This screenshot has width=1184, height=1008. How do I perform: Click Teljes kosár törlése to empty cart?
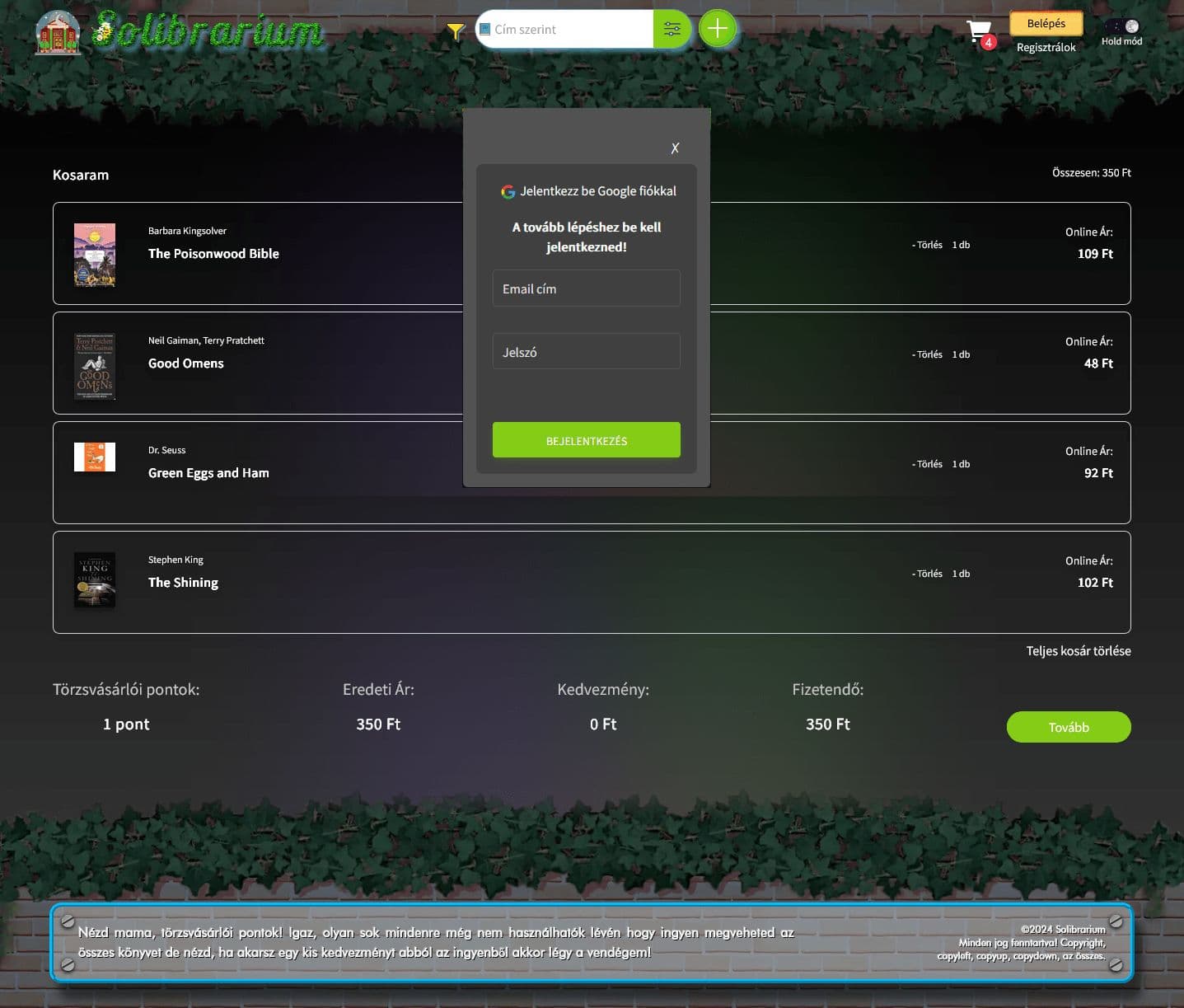1078,651
